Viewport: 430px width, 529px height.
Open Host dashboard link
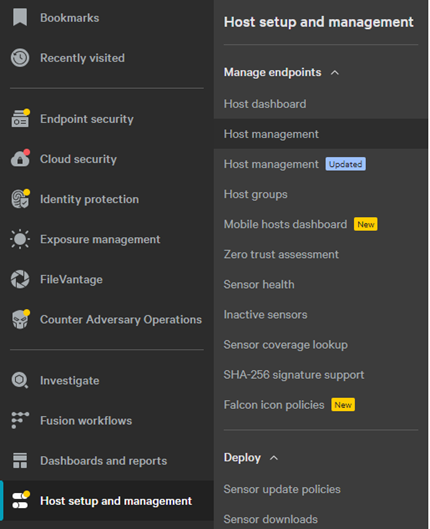pyautogui.click(x=265, y=104)
